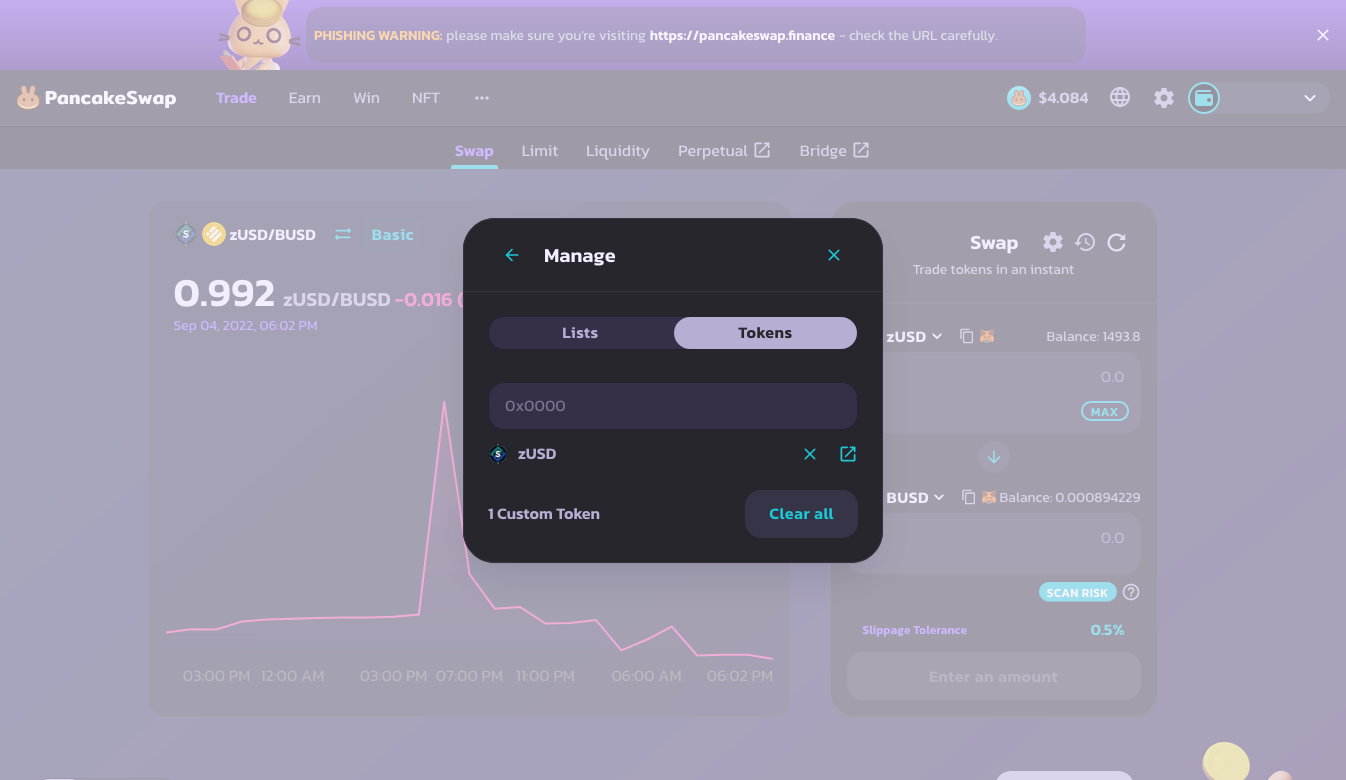Refresh the swap price
This screenshot has width=1346, height=780.
(1117, 242)
